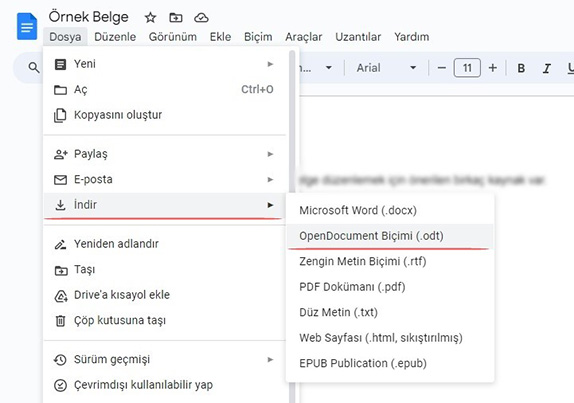Viewport: 574px width, 403px height.
Task: Download as Microsoft Word (.docx)
Action: coord(390,210)
